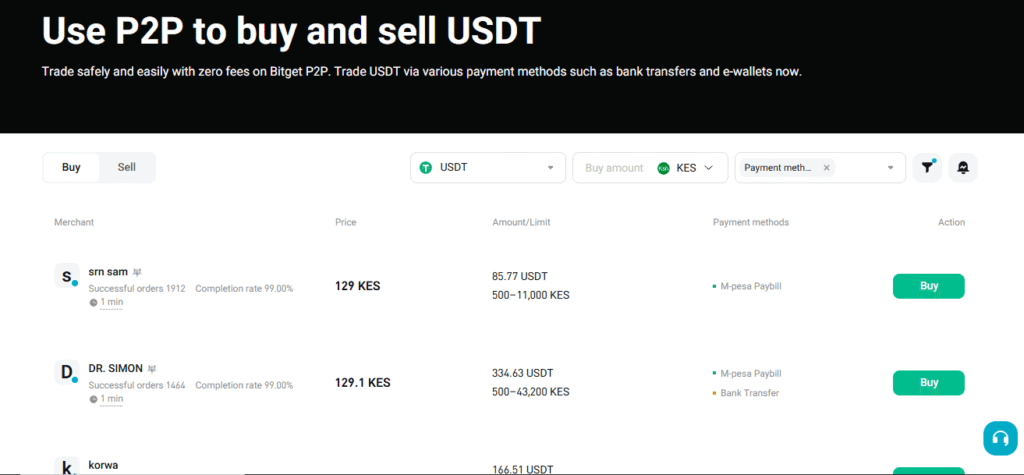Expand the Payment methods dropdown arrow

click(x=890, y=168)
